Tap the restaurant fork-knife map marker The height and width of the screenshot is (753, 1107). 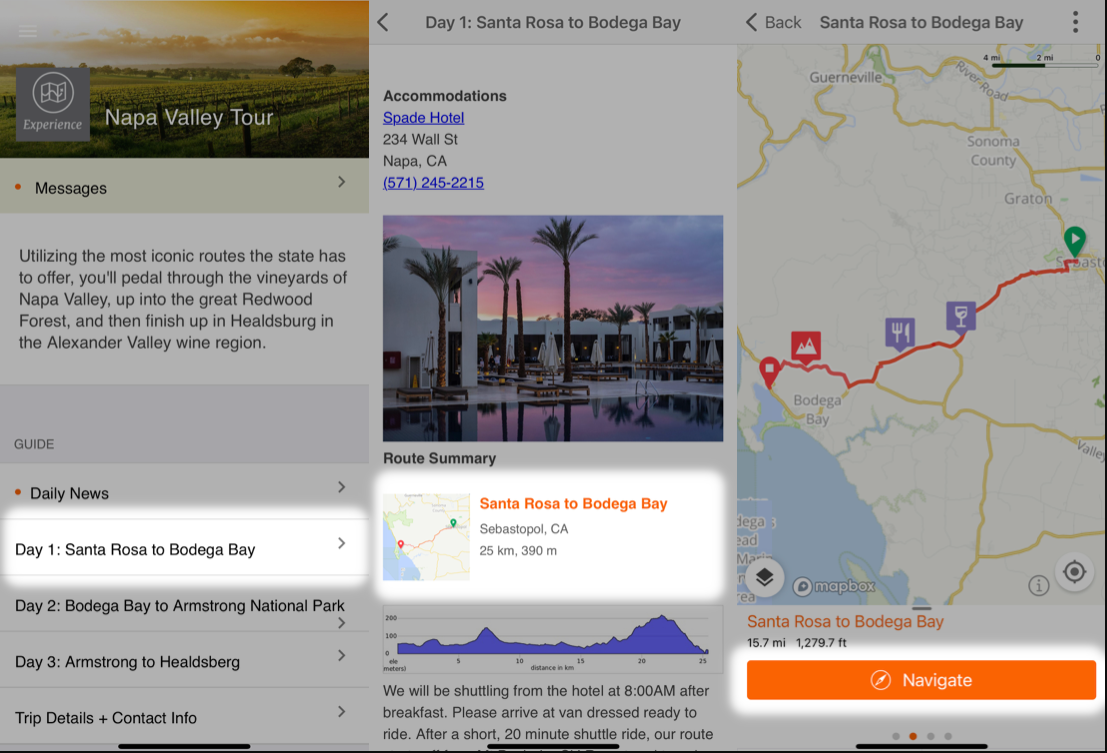click(x=900, y=332)
